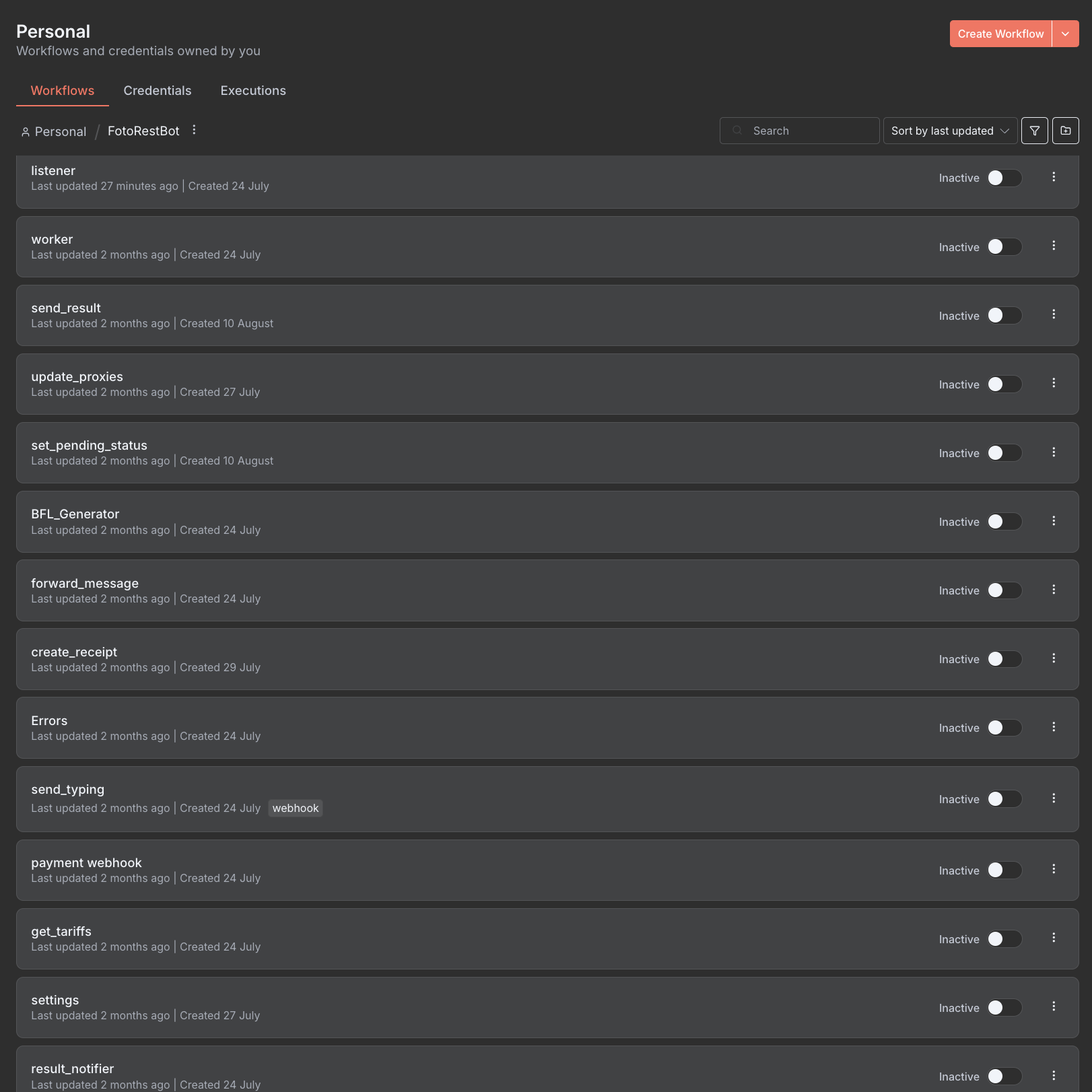This screenshot has height=1092, width=1092.
Task: Open FotoRestBot folder actions menu
Action: pyautogui.click(x=194, y=130)
